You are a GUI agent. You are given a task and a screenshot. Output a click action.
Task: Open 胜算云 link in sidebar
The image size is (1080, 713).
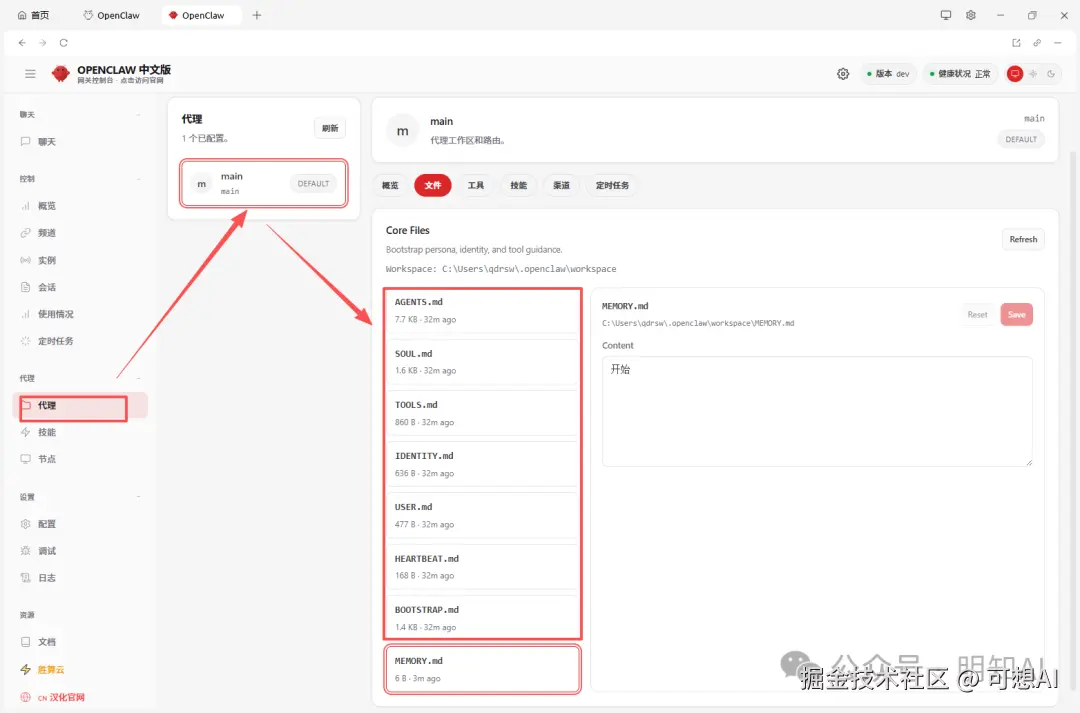pyautogui.click(x=80, y=670)
